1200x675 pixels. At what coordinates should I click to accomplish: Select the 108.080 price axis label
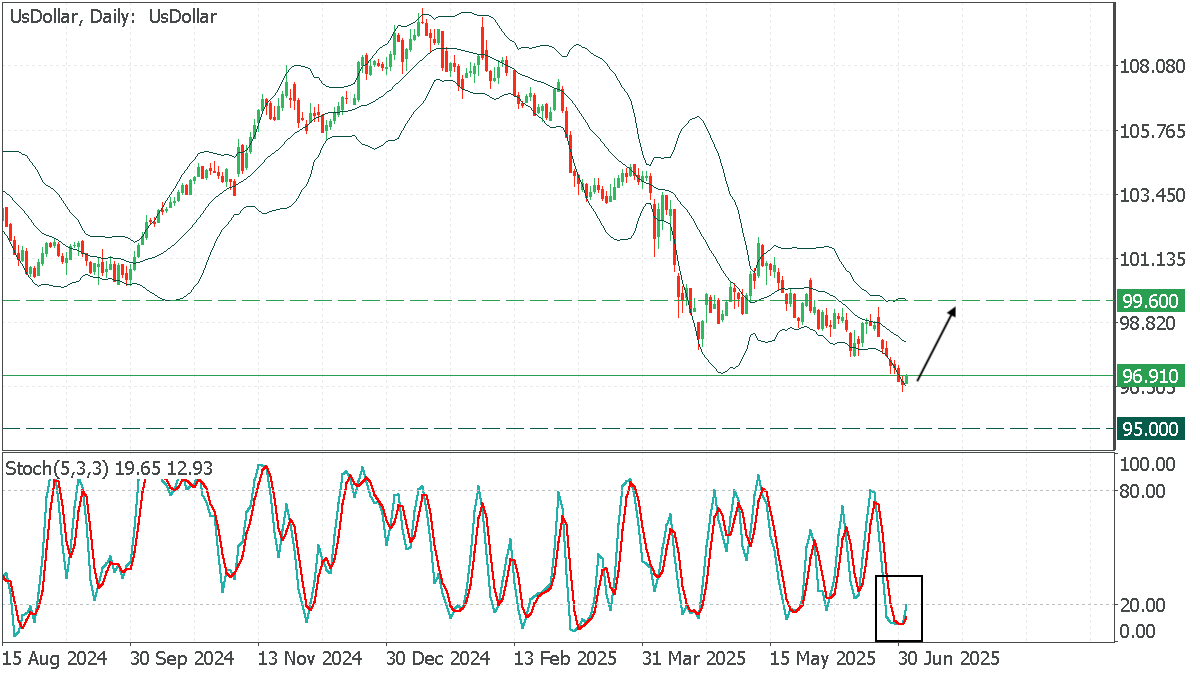point(1152,67)
